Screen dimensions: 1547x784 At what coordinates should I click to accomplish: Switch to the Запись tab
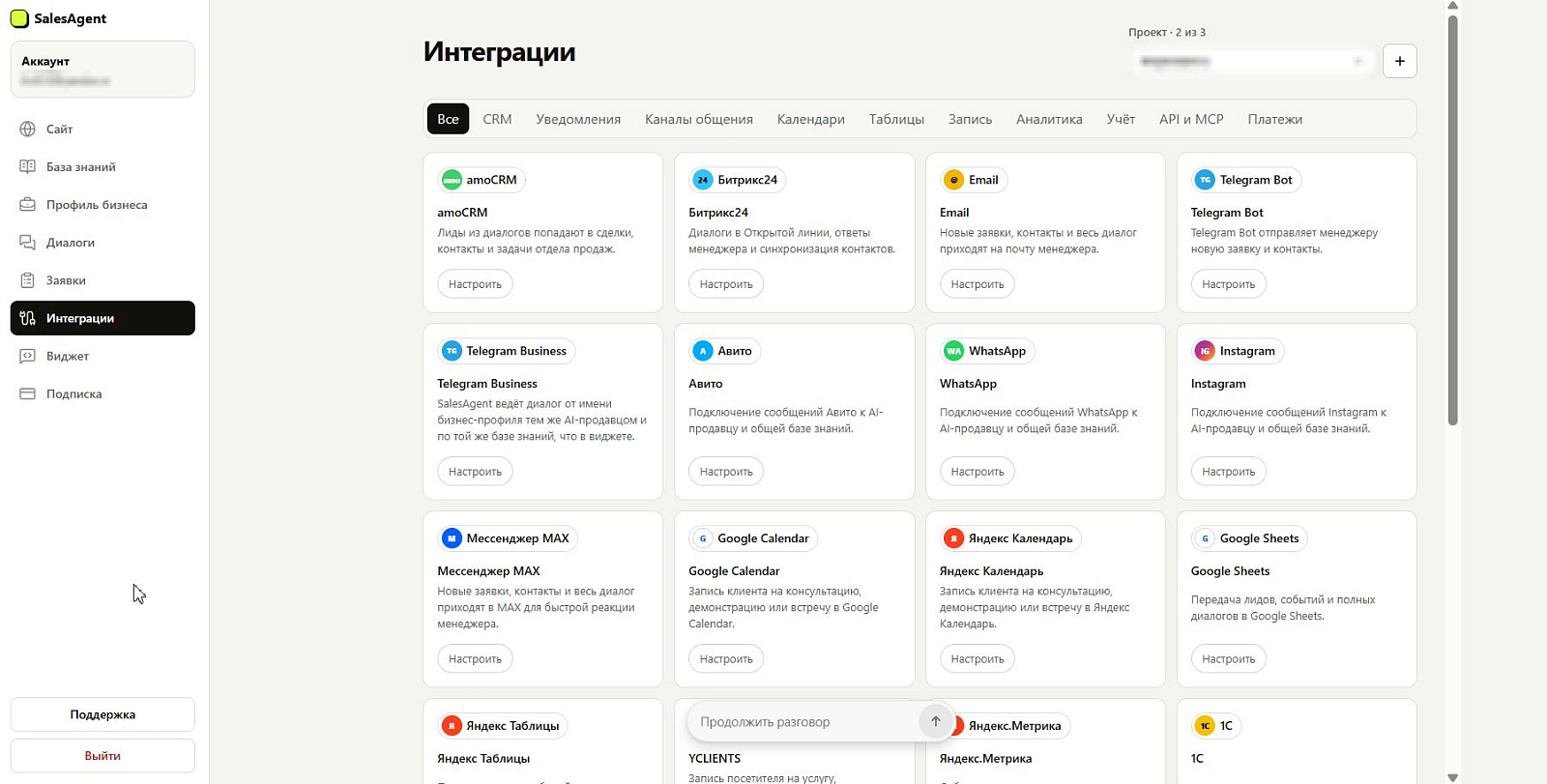970,119
